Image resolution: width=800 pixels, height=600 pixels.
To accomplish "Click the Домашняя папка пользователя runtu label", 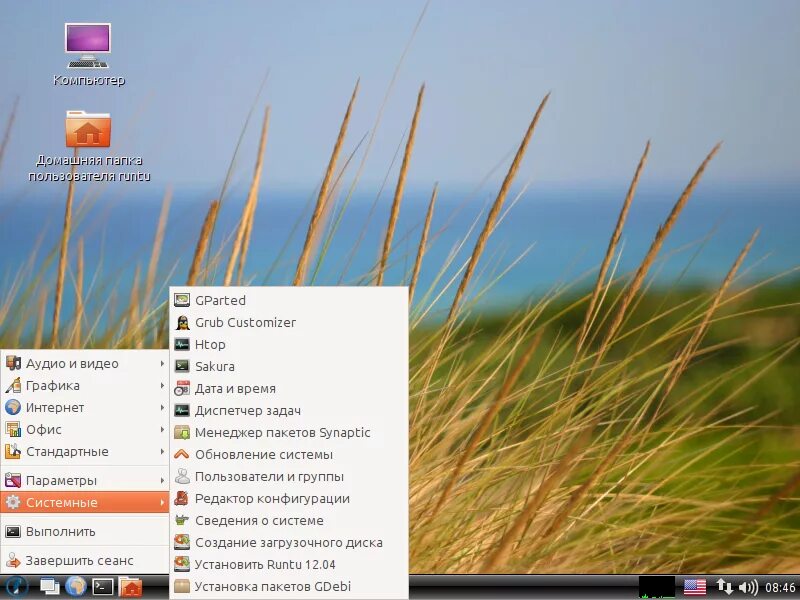I will click(x=89, y=168).
